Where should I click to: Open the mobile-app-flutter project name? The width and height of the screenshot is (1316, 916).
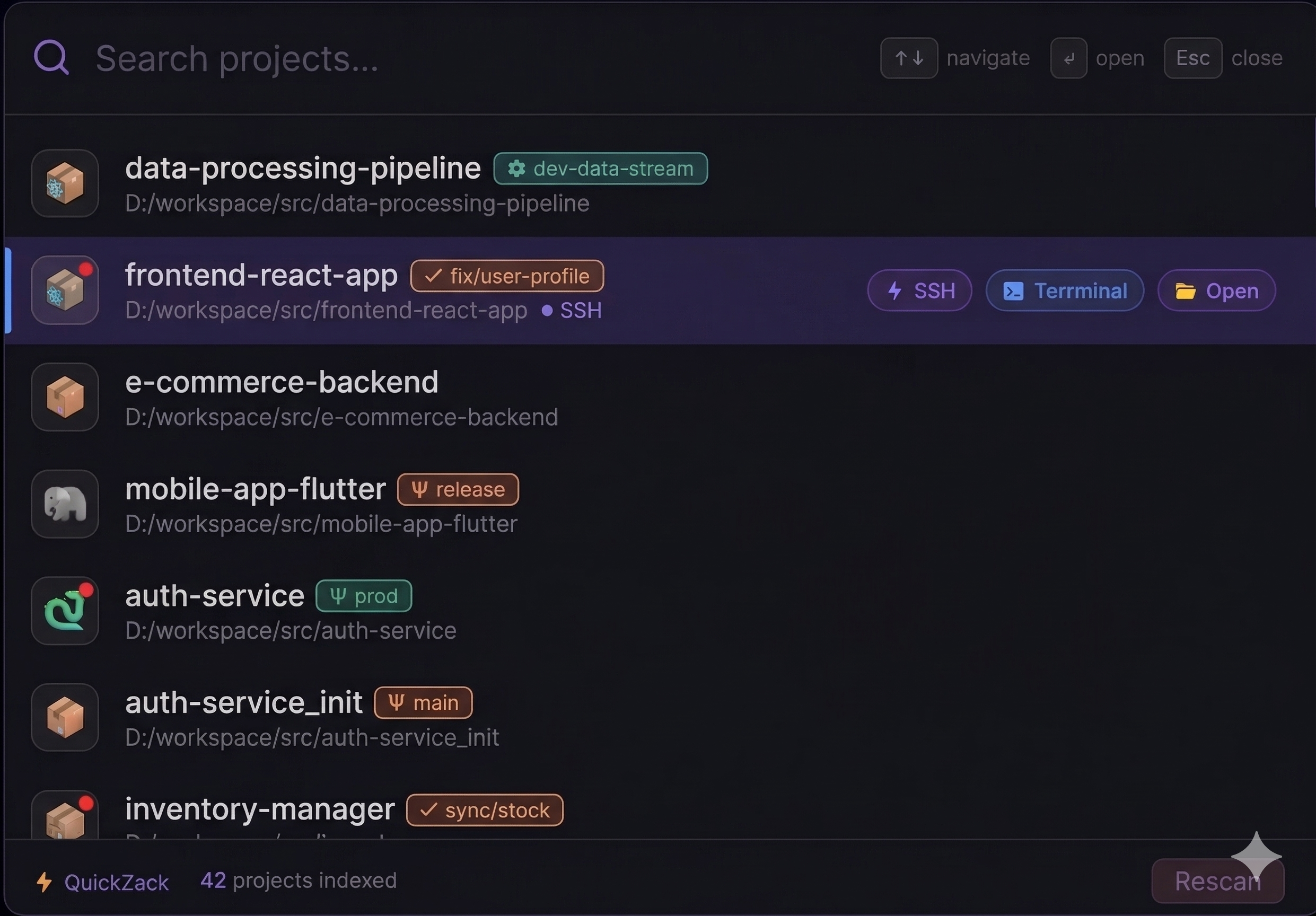[256, 489]
